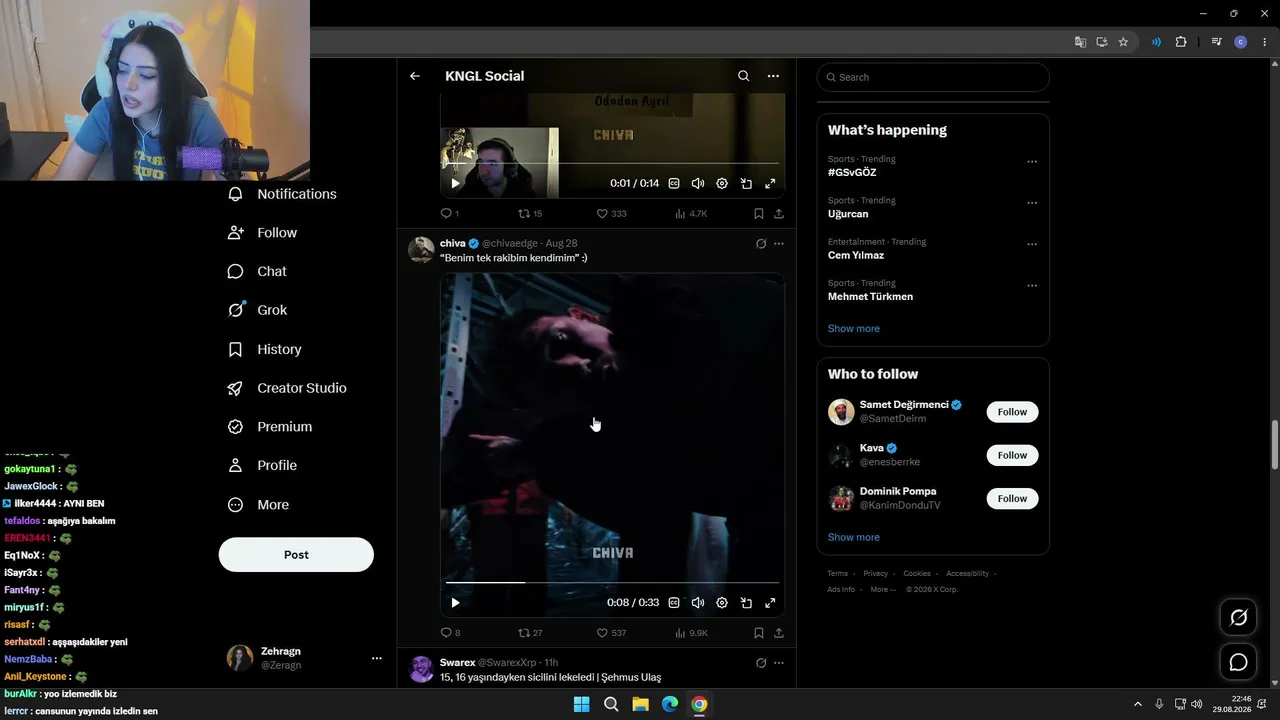
Task: Repost chiva's post with 27 reposts
Action: (x=530, y=633)
